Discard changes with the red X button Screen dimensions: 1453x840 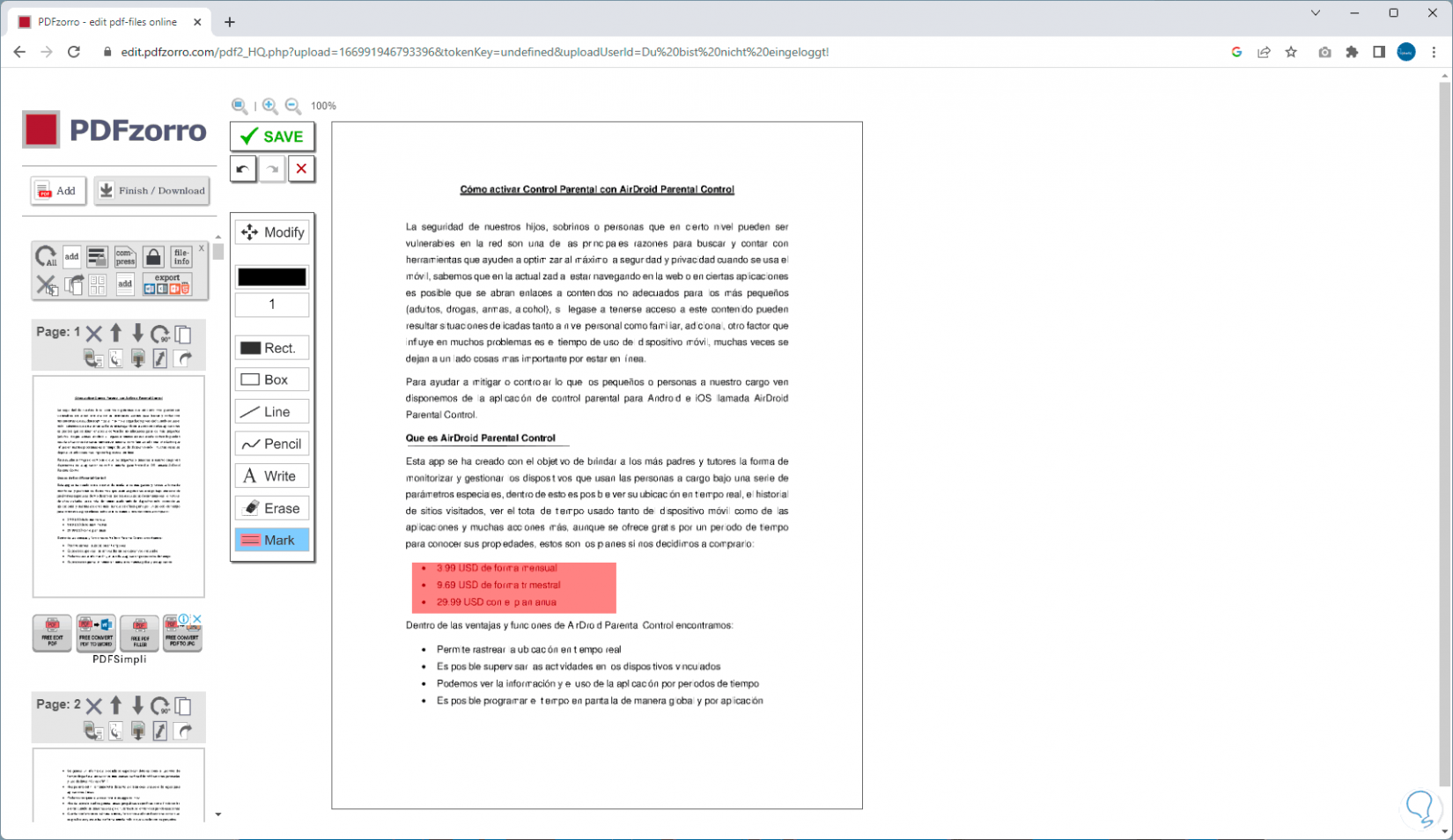click(301, 169)
